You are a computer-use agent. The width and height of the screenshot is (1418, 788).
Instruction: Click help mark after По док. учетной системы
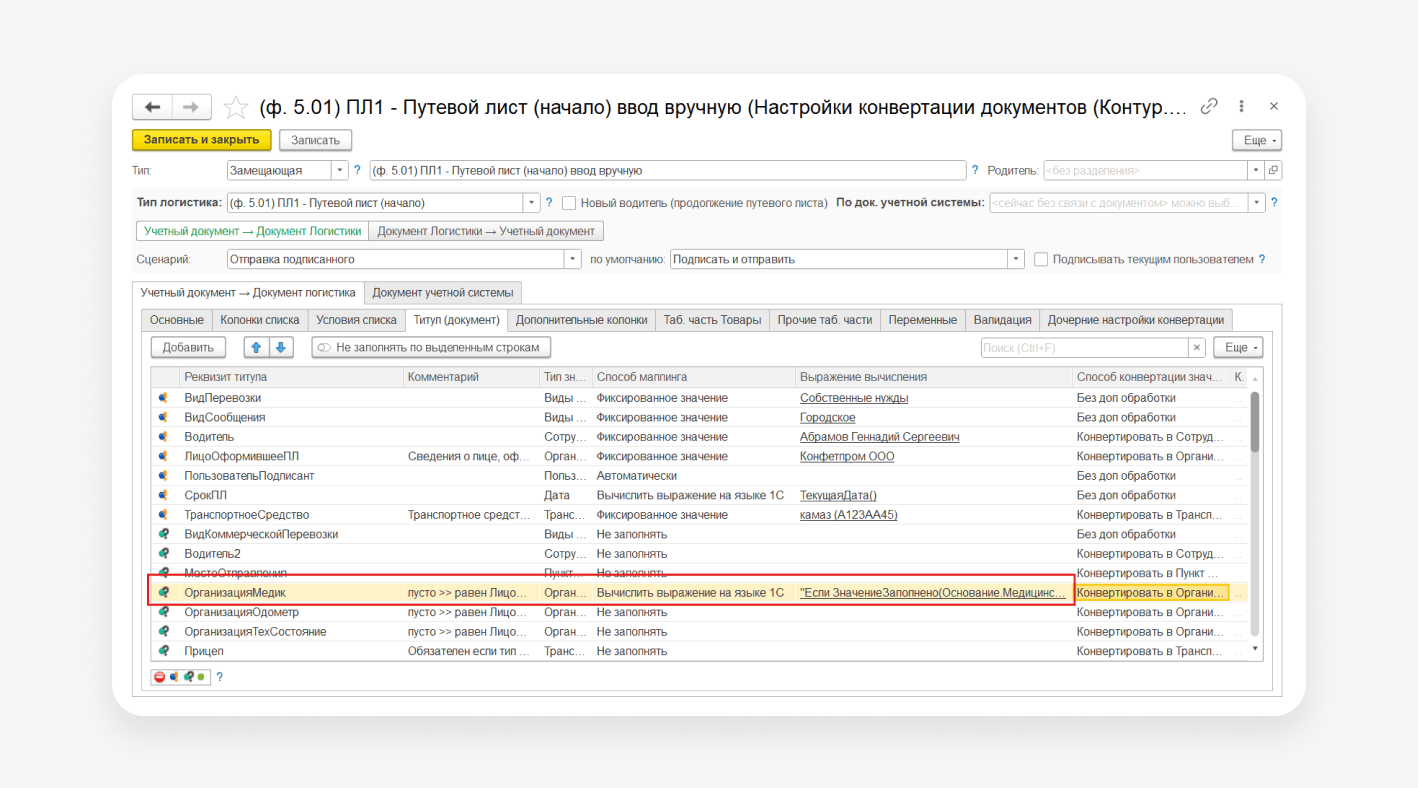(x=1274, y=203)
